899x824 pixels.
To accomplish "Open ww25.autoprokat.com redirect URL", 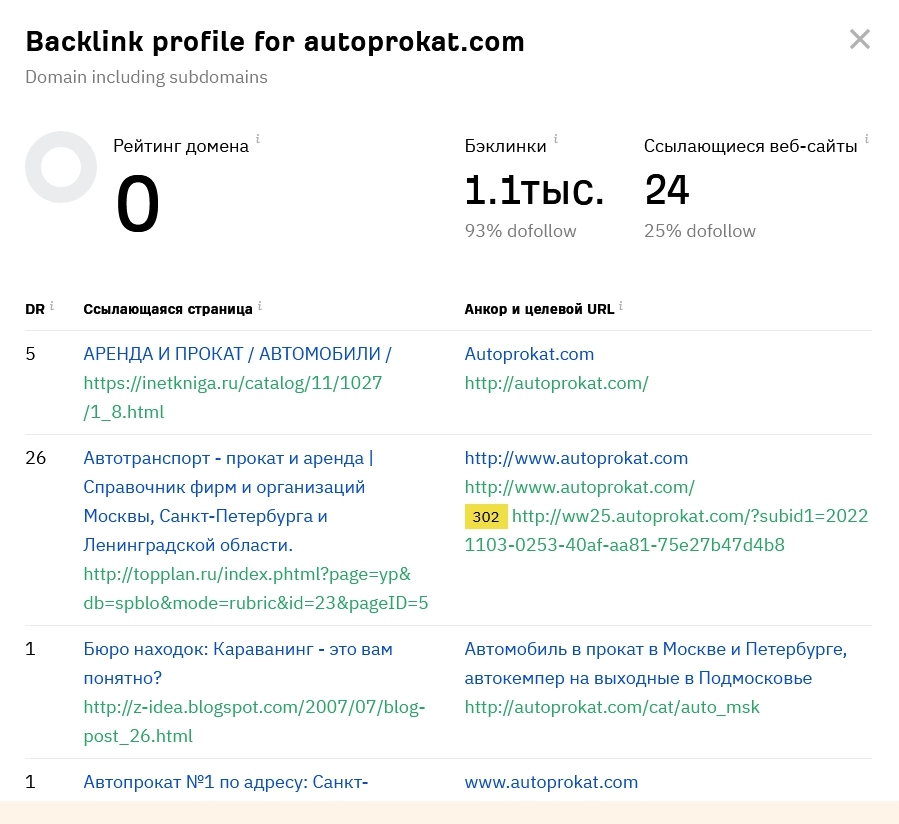I will tap(666, 530).
